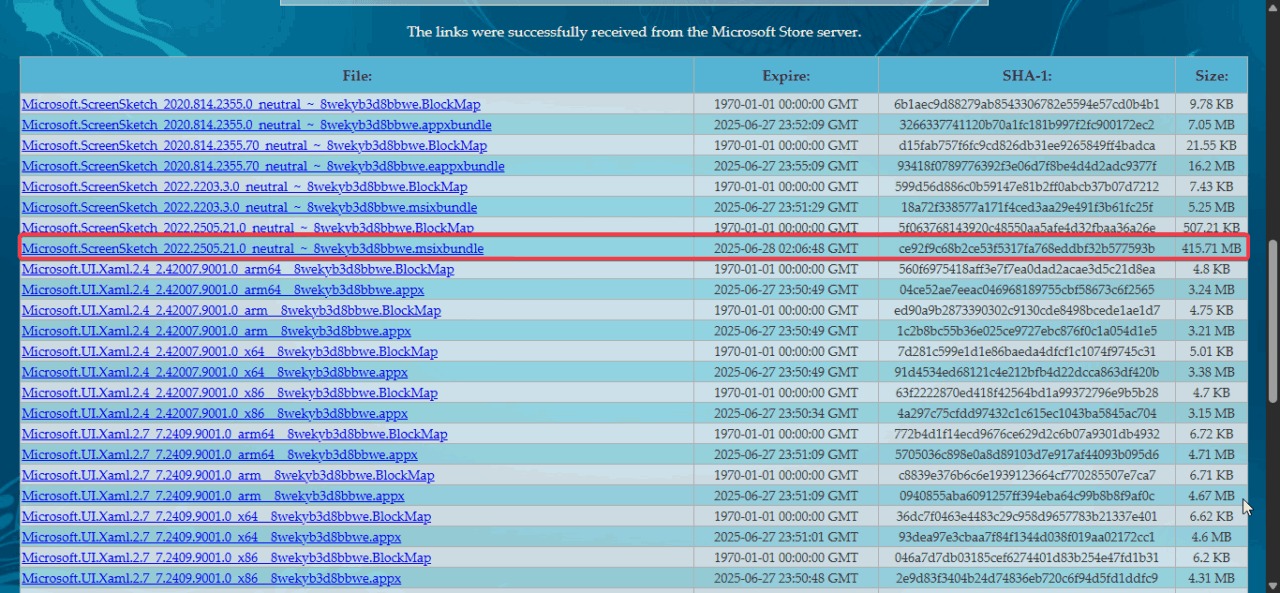
Task: Download ScreenSketch 2022.2505.21.0 msixbundle file
Action: [x=253, y=248]
